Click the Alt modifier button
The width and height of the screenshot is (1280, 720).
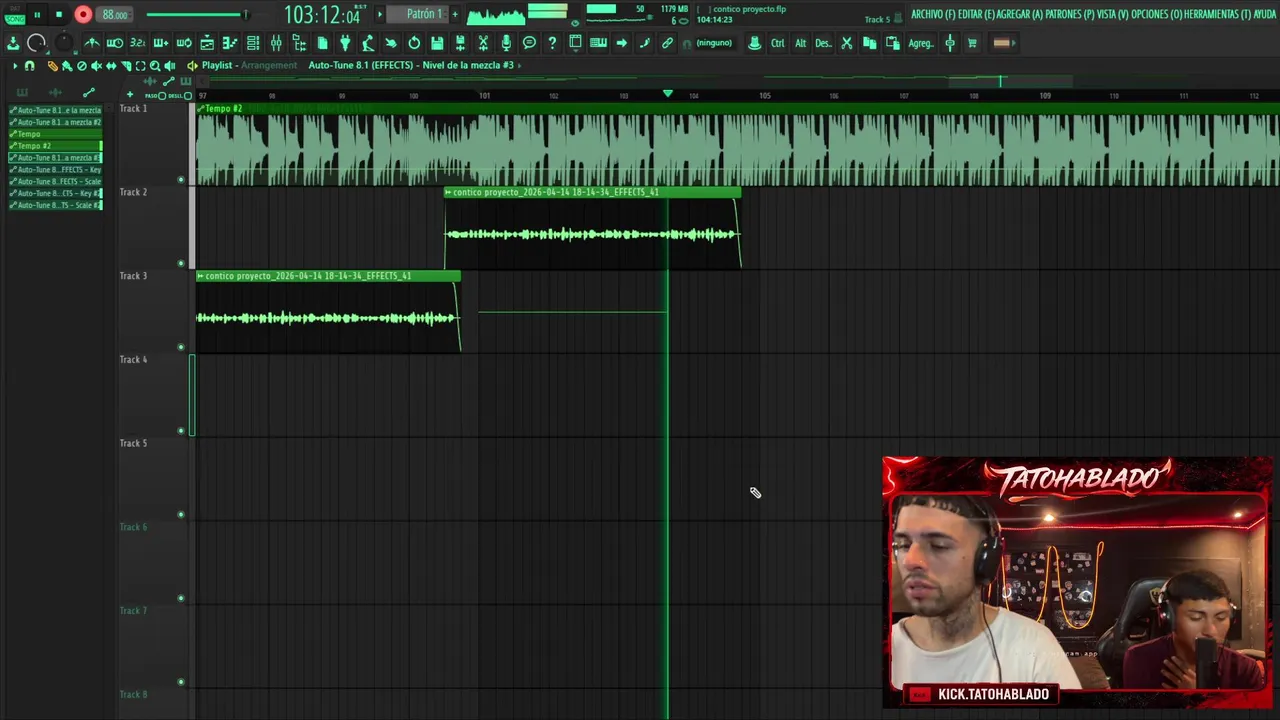(x=800, y=43)
